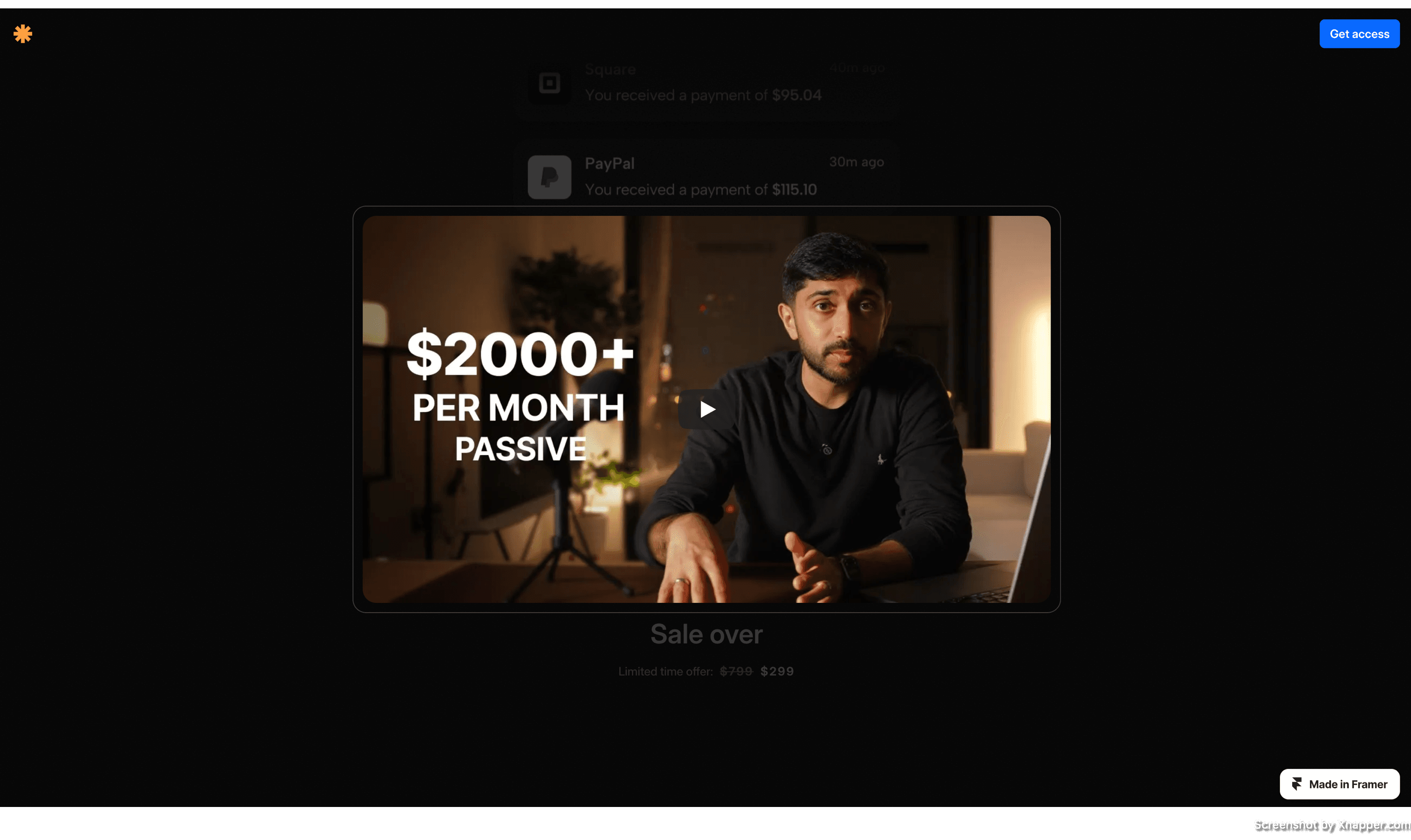
Task: Click the PayPal logo icon
Action: pyautogui.click(x=549, y=177)
